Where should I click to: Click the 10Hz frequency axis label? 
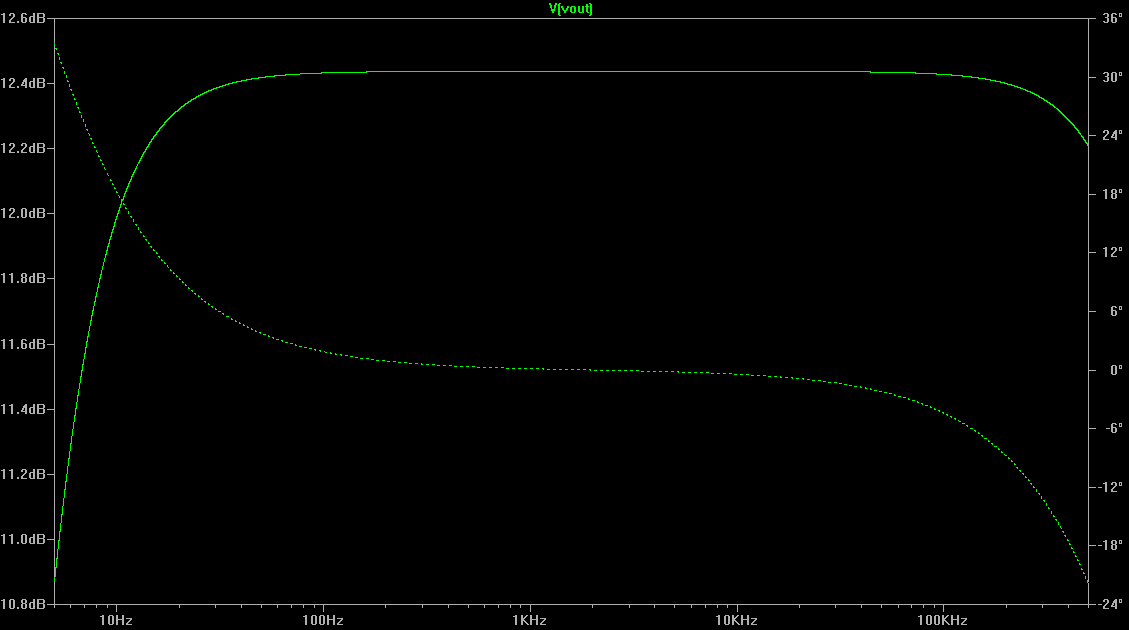pyautogui.click(x=116, y=621)
